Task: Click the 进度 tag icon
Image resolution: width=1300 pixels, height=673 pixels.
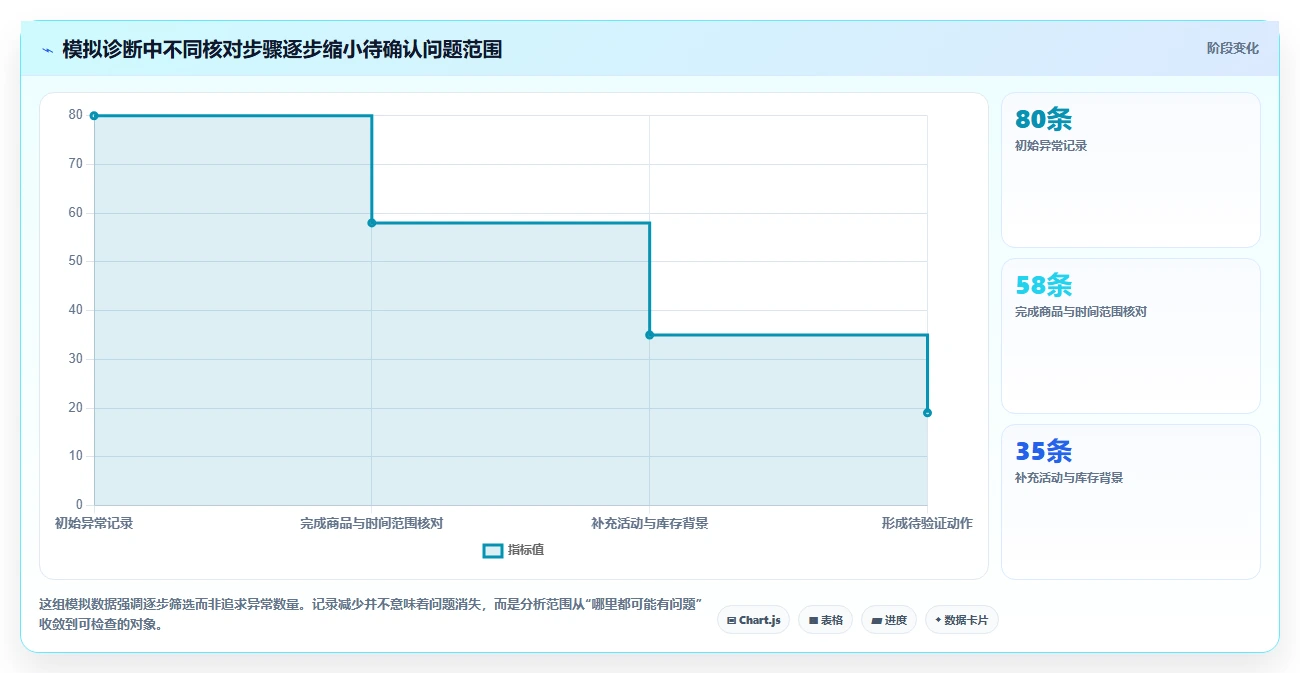Action: tap(876, 620)
